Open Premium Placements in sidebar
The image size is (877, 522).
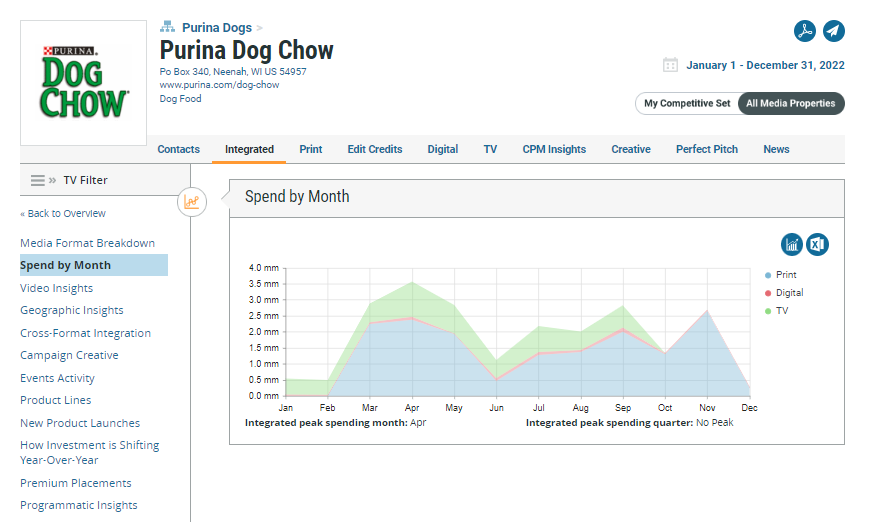click(x=76, y=483)
